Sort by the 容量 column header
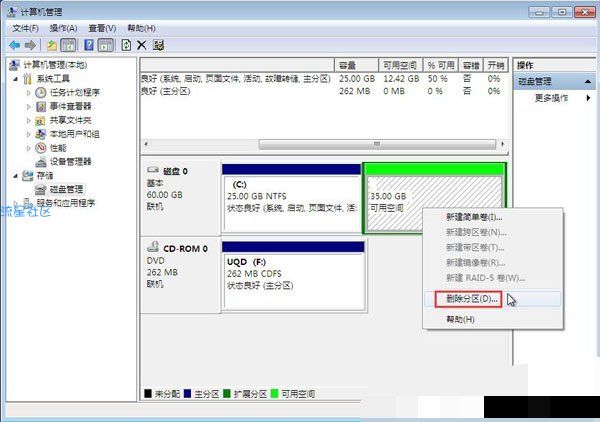Viewport: 600px width, 422px height. tap(356, 65)
